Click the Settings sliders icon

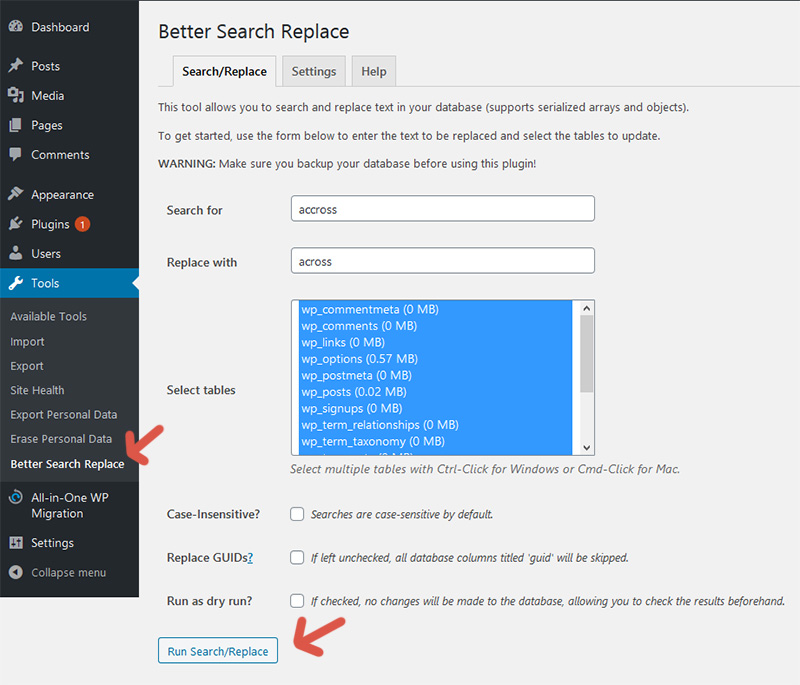pos(16,543)
